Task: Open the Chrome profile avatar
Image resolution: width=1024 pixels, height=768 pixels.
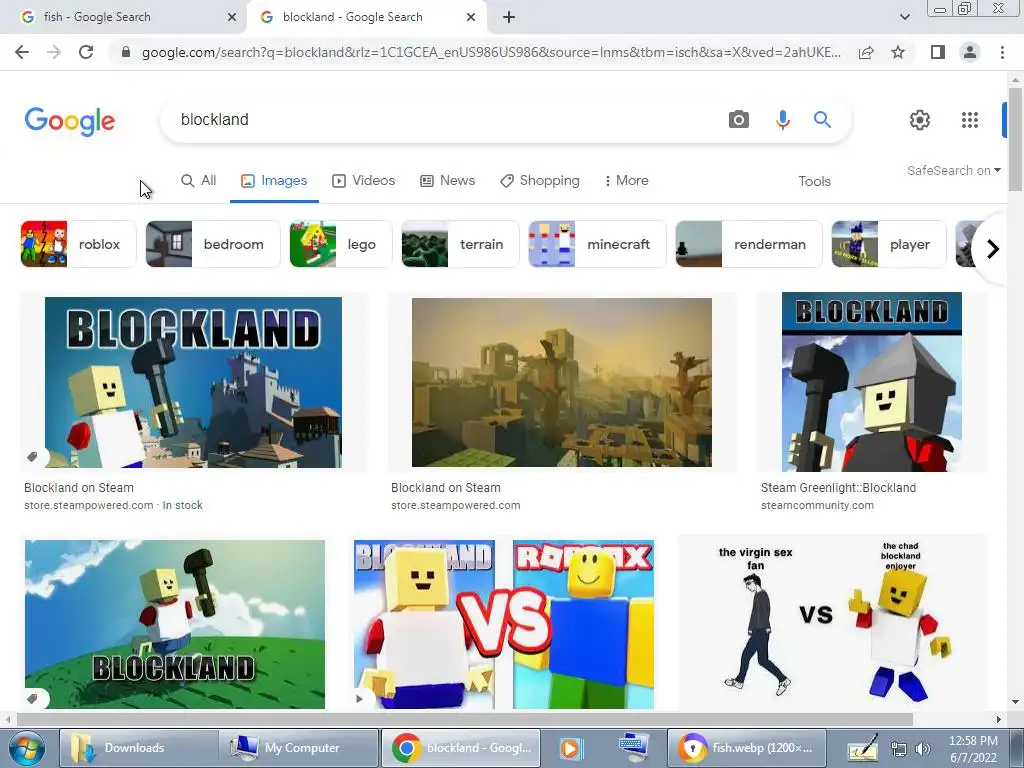Action: (970, 52)
